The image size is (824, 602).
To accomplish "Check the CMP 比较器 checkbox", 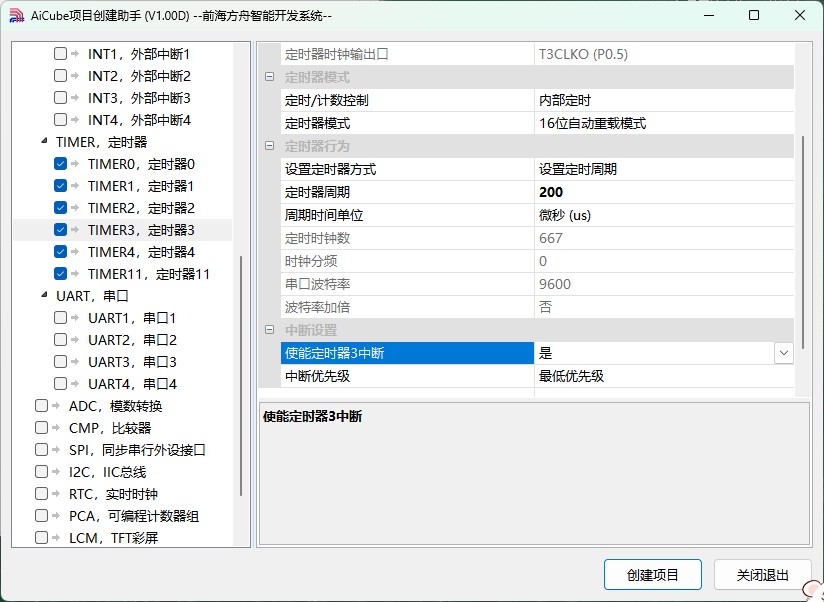I will (42, 428).
